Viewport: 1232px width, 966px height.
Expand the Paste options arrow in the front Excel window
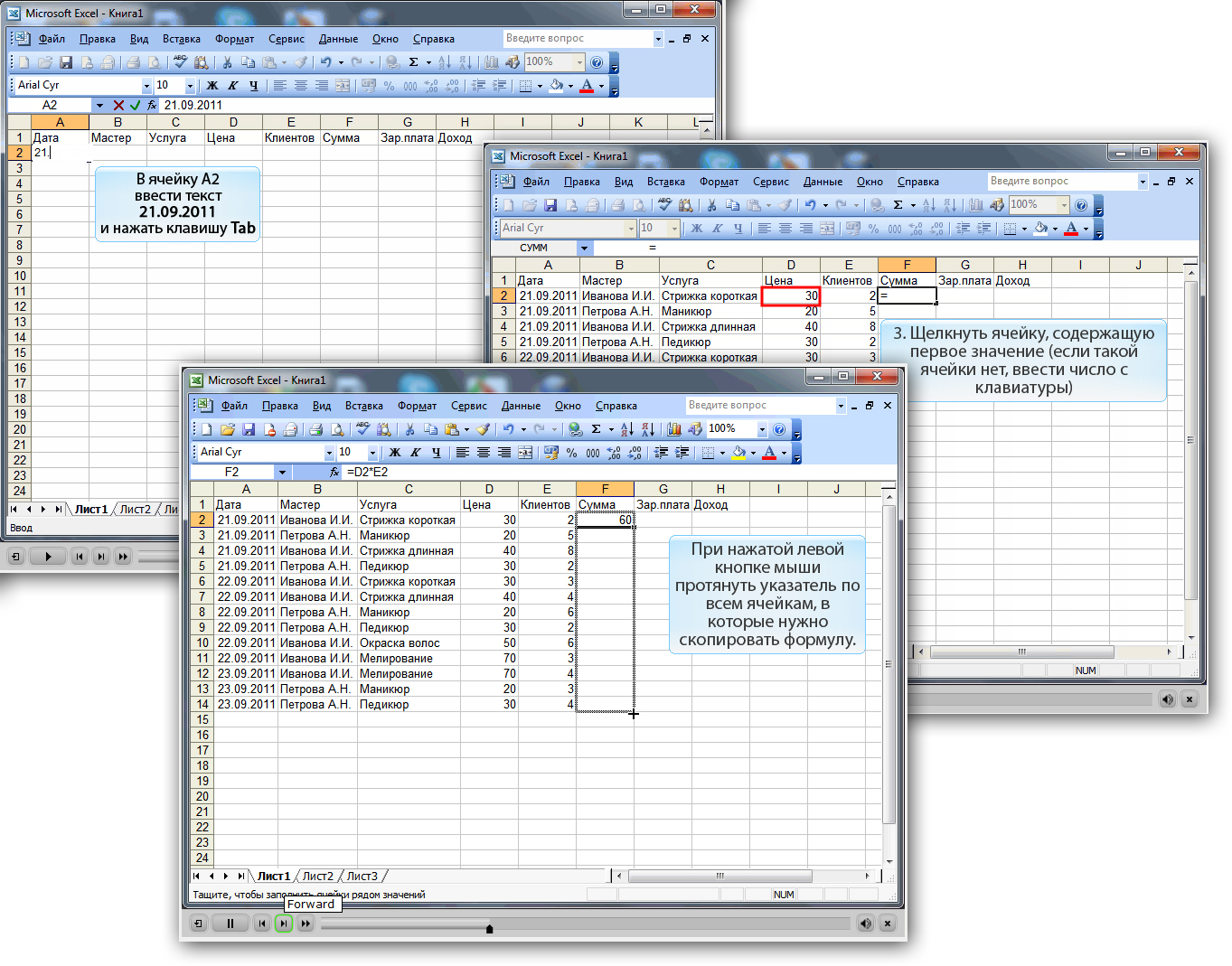click(x=466, y=429)
